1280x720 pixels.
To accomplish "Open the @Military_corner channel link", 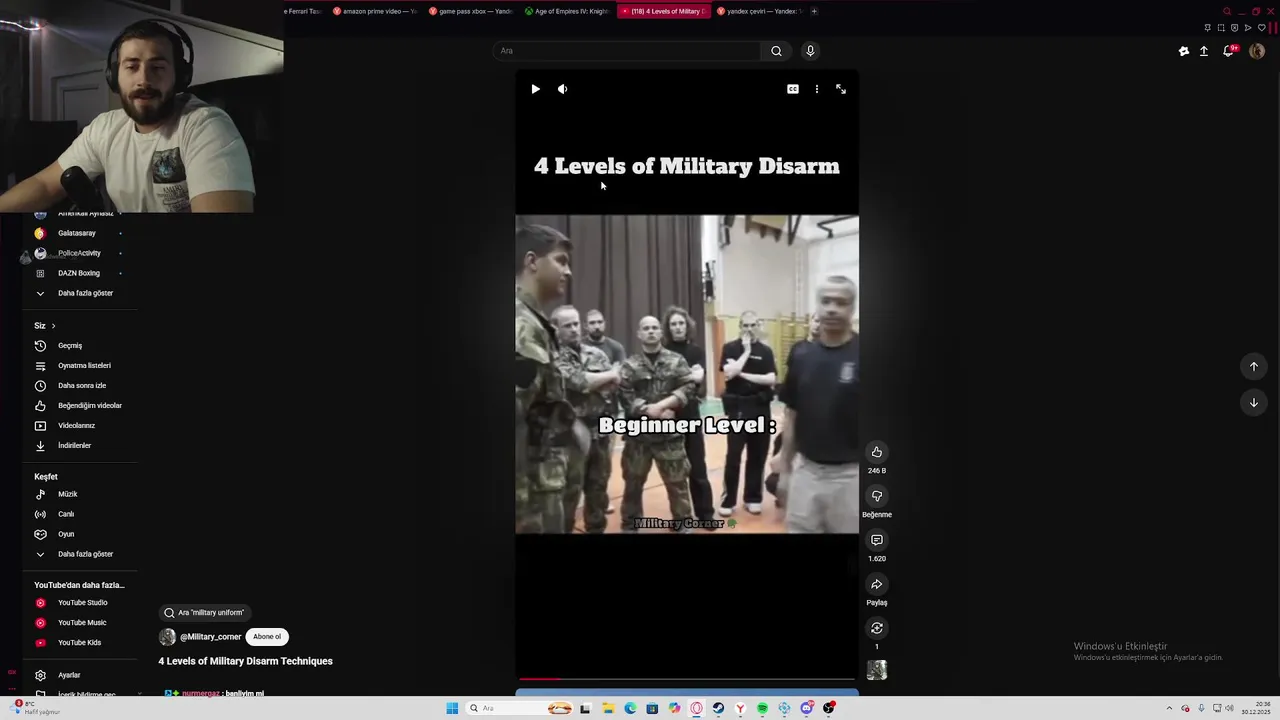I will [x=210, y=637].
